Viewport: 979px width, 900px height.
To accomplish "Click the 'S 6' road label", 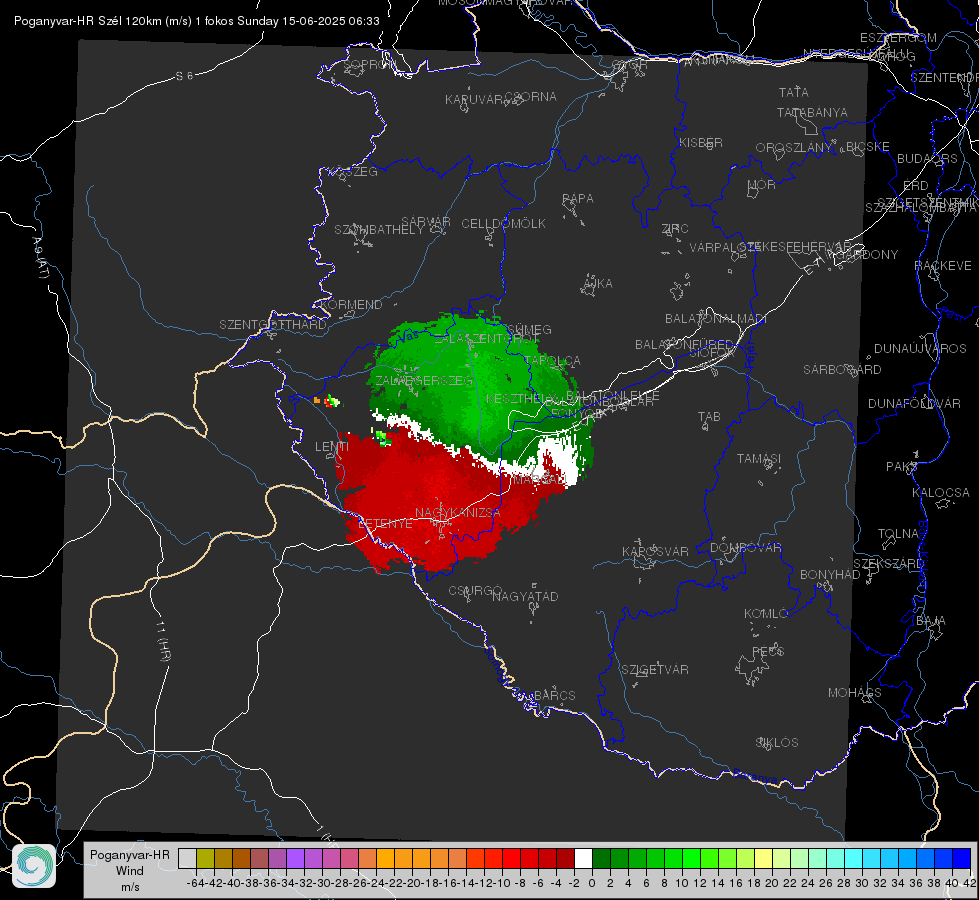I will (x=184, y=76).
